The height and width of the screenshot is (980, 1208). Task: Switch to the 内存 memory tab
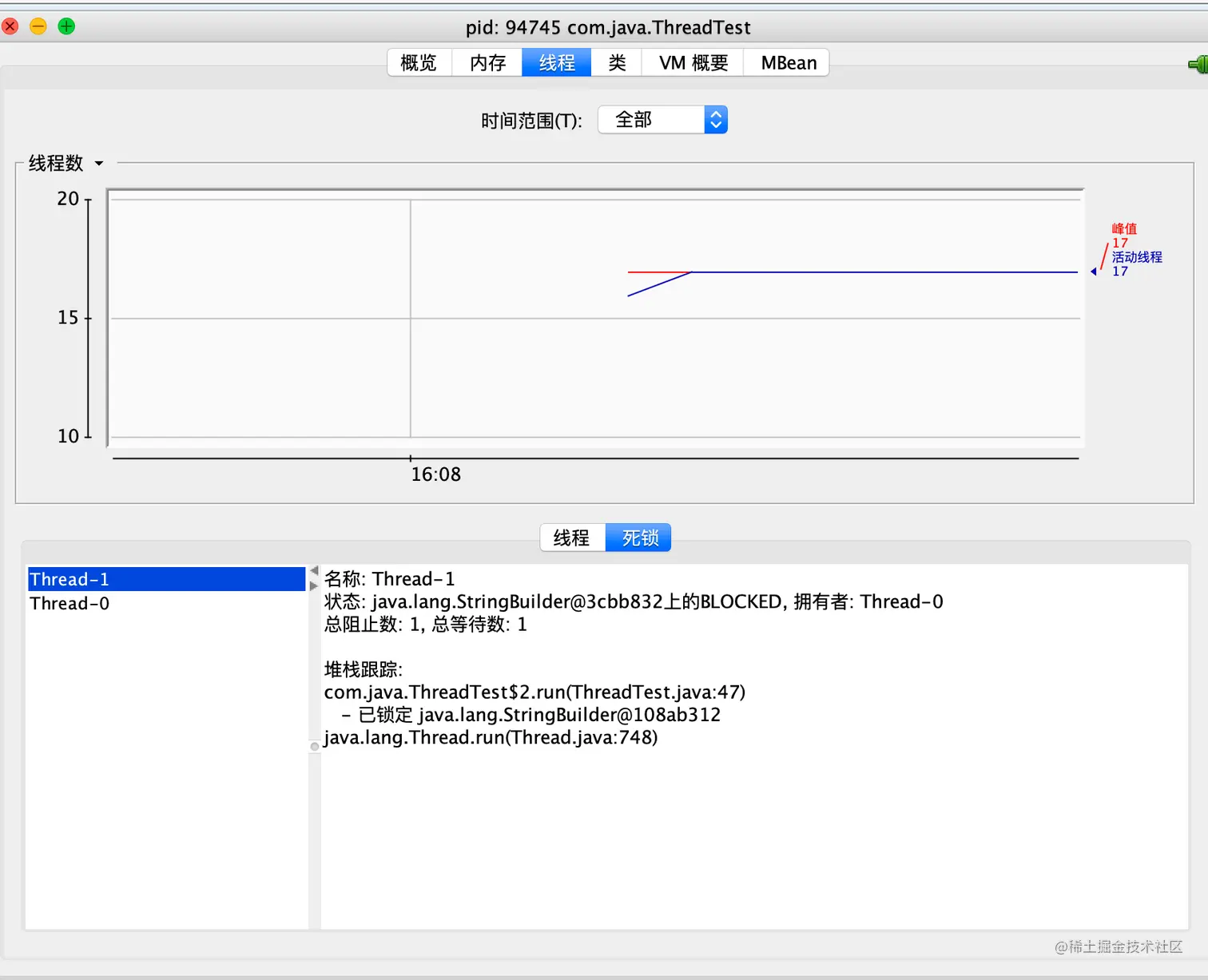pyautogui.click(x=487, y=63)
